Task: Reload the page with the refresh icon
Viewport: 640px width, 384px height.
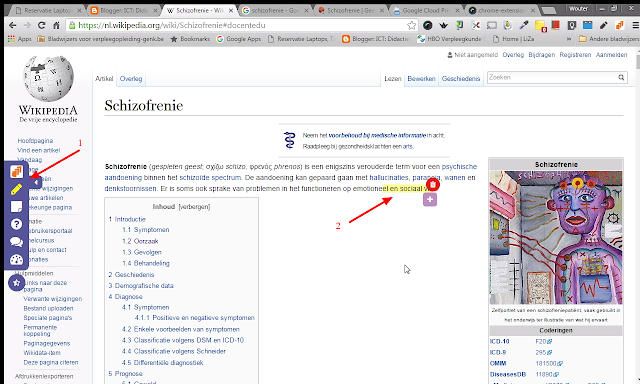Action: tap(42, 25)
